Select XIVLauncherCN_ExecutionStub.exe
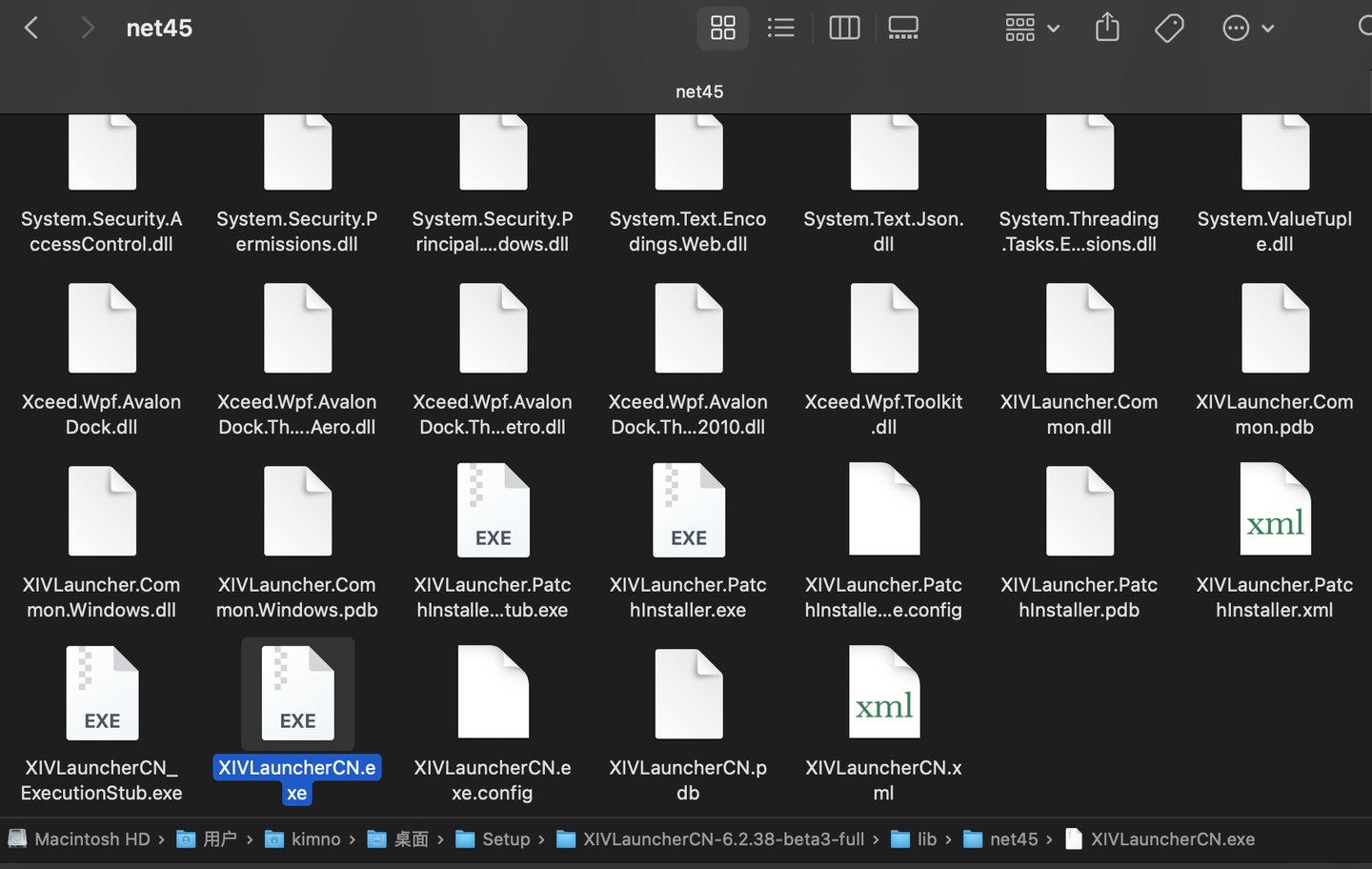Screen dimensions: 1372x869 tap(102, 693)
